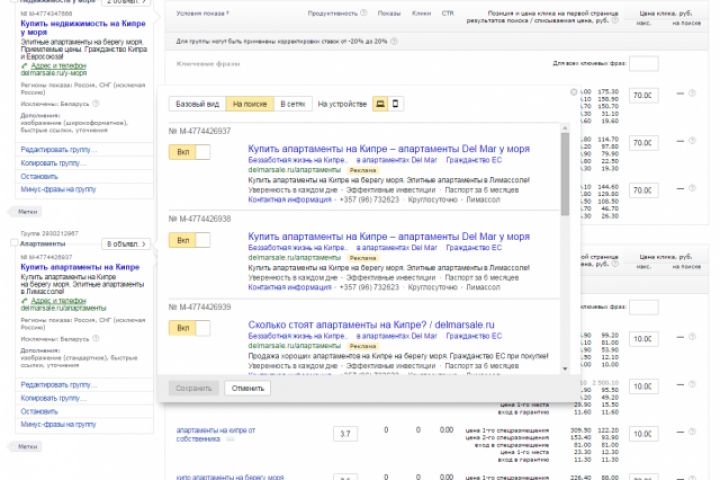Tick the checkbox beside Апартаменты group

pos(14,243)
